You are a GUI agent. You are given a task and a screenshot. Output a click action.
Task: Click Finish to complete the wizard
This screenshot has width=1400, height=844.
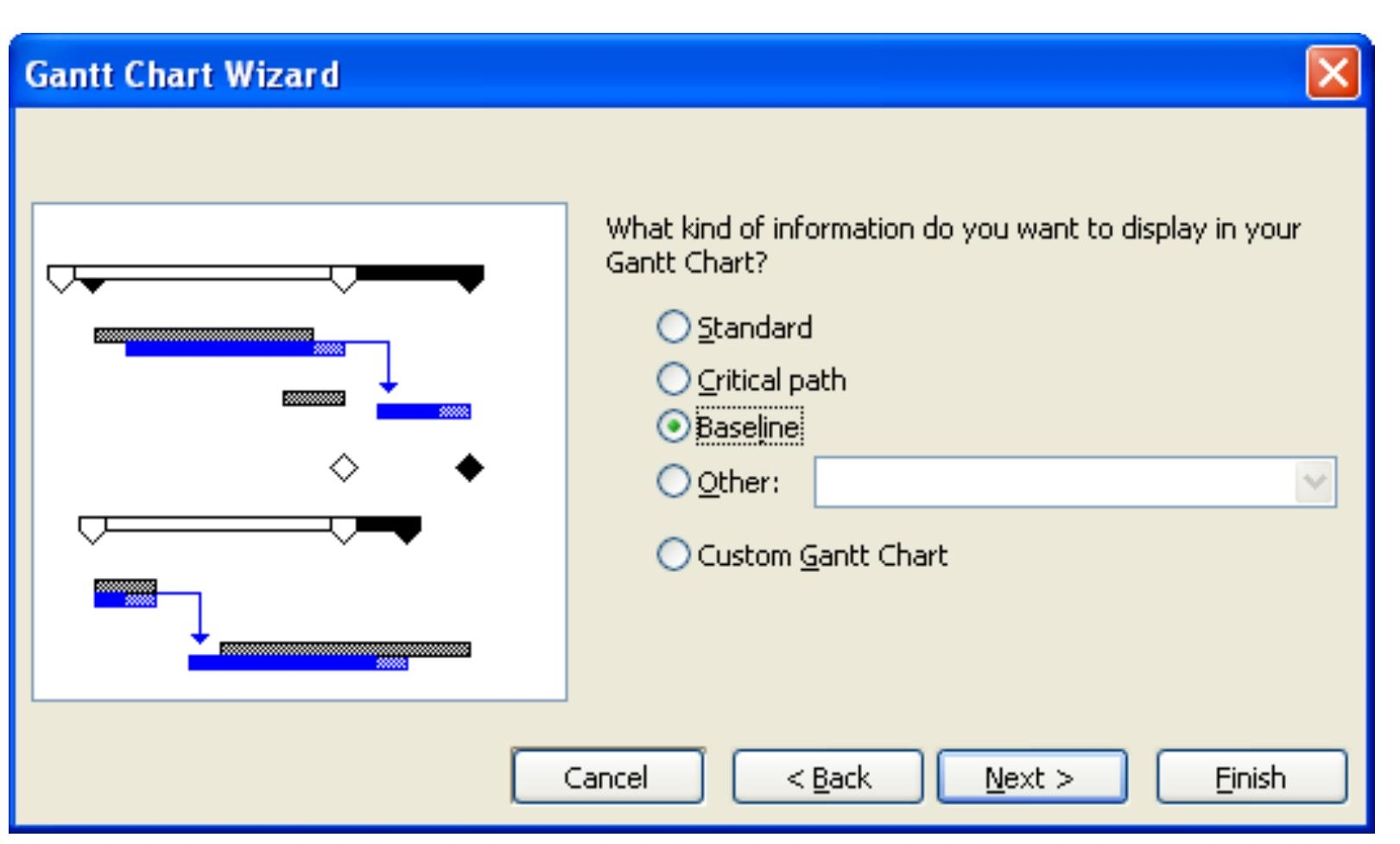1251,777
